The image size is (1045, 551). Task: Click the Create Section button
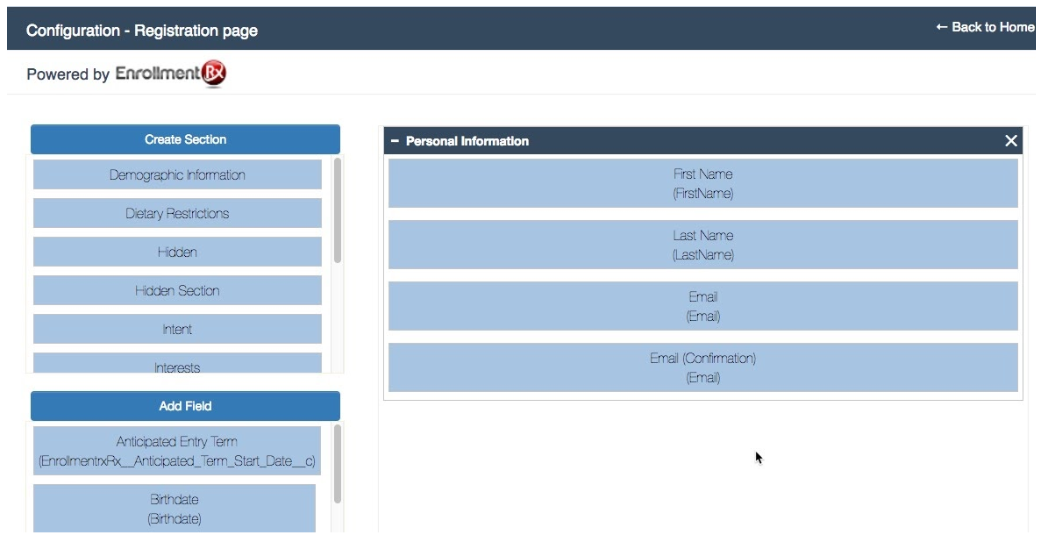coord(185,140)
